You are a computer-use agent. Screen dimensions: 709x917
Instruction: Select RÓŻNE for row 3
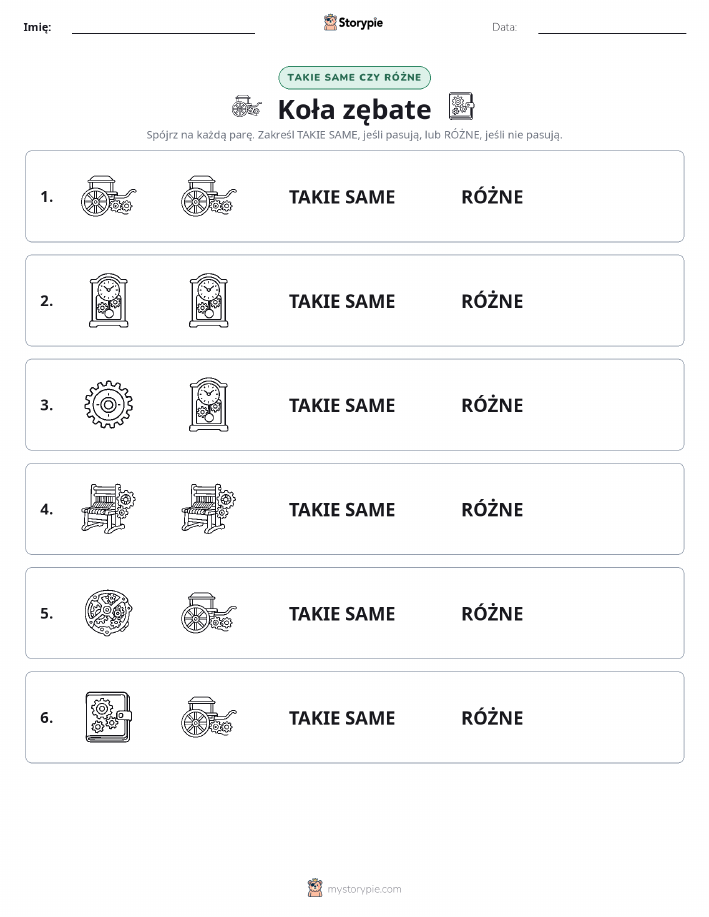[492, 405]
